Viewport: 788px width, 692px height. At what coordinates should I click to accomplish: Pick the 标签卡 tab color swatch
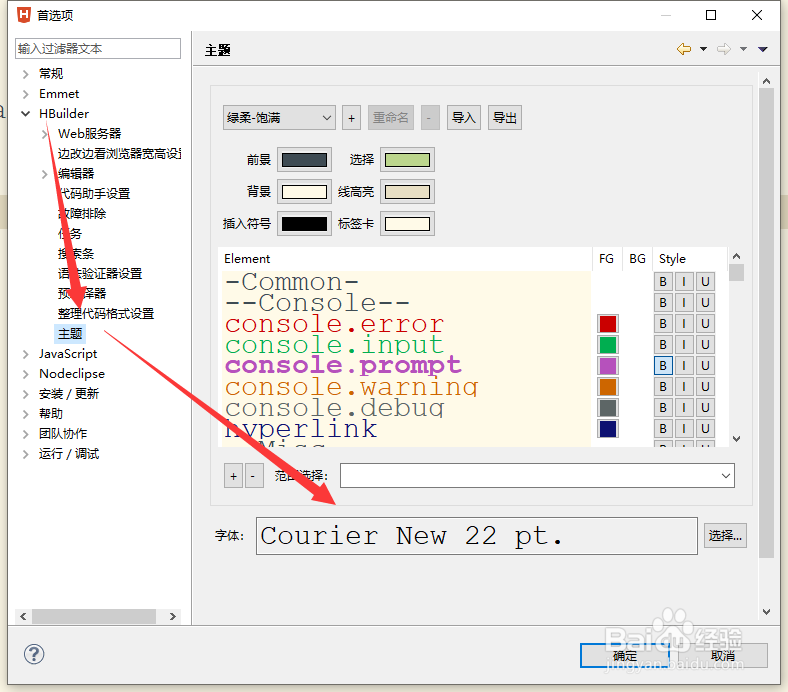point(407,224)
